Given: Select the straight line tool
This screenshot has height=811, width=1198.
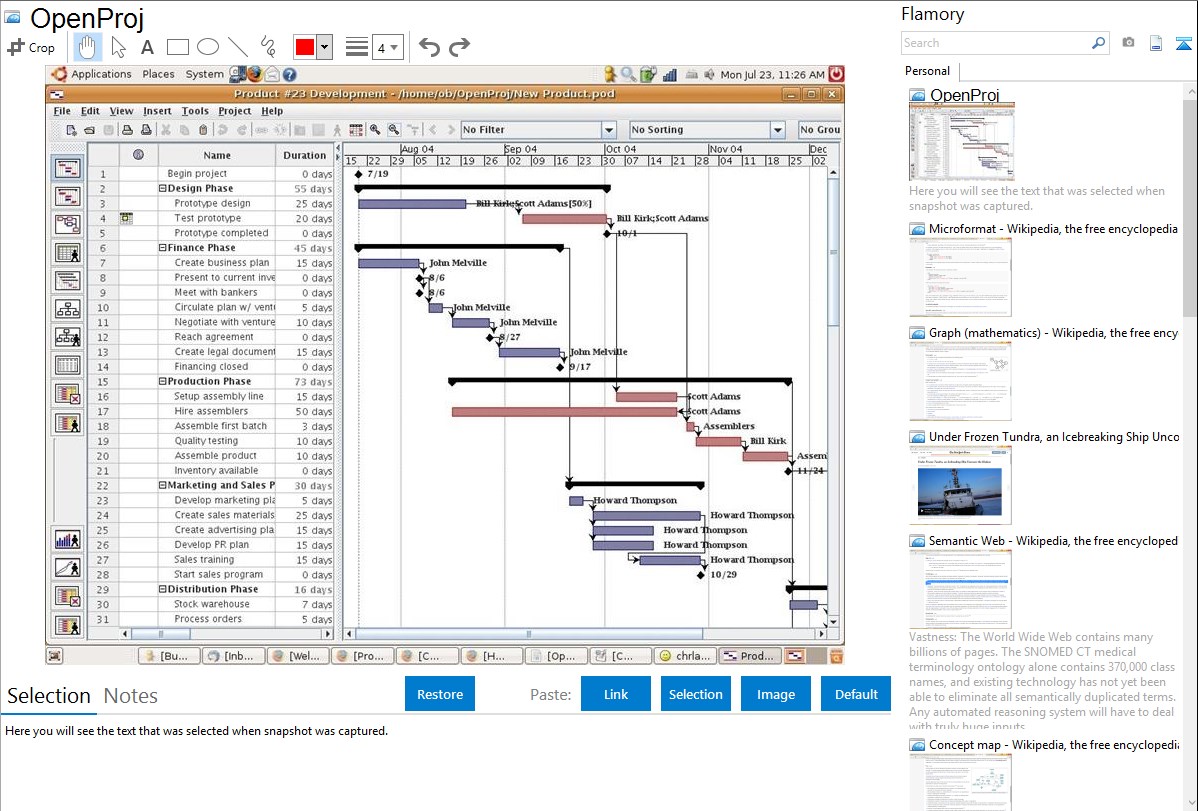Looking at the screenshot, I should (238, 47).
